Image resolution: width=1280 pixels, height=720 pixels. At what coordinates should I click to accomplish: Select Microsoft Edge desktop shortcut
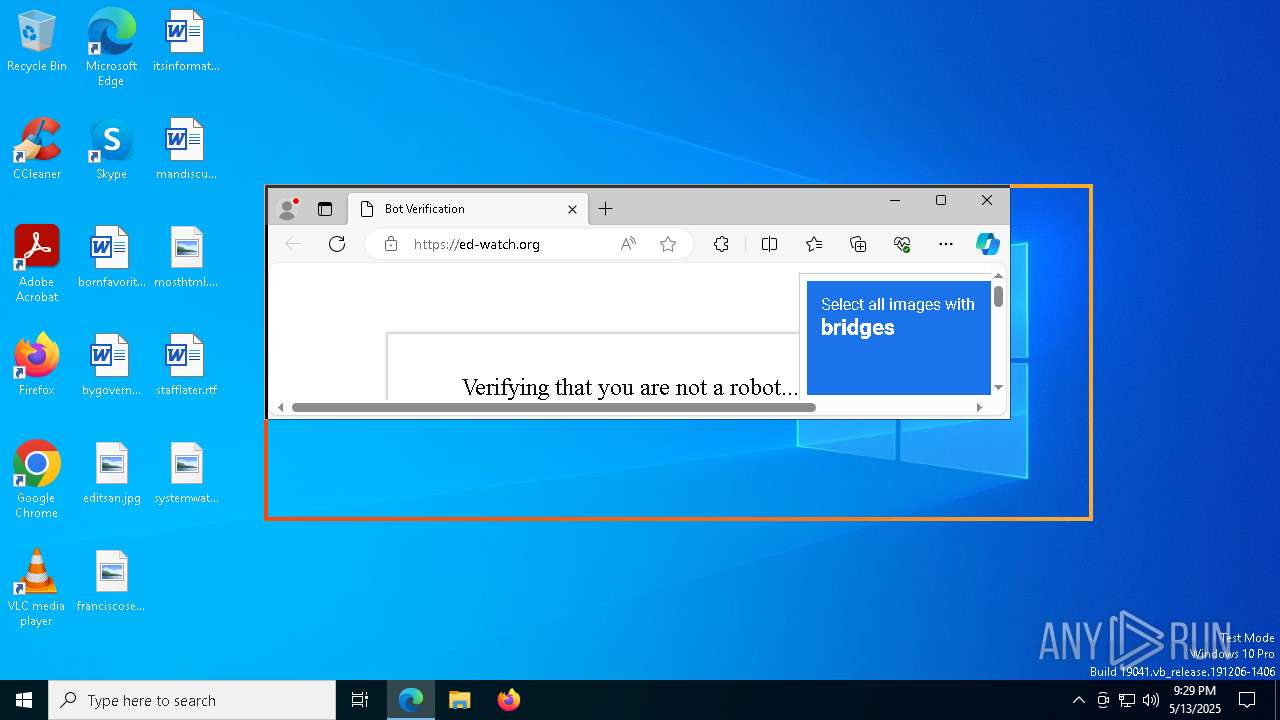coord(111,47)
